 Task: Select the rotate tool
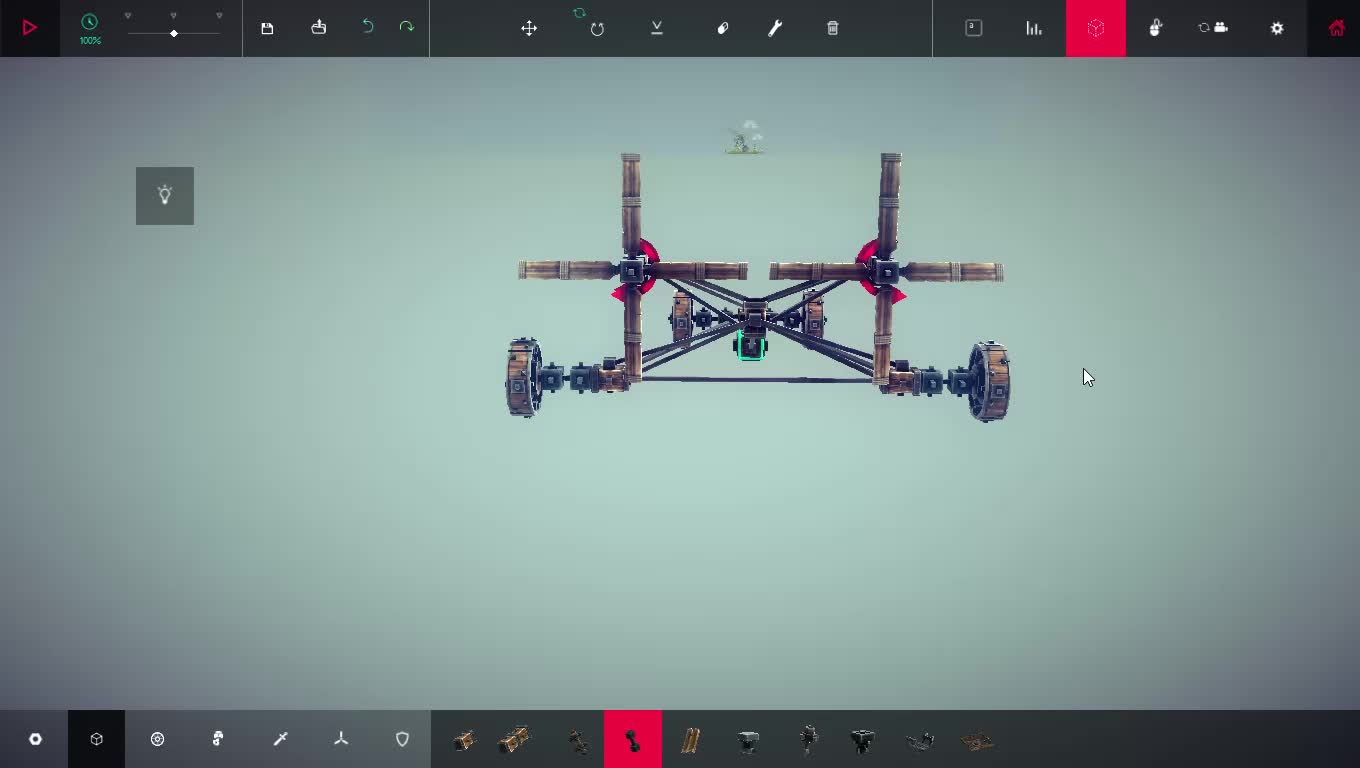pyautogui.click(x=597, y=29)
